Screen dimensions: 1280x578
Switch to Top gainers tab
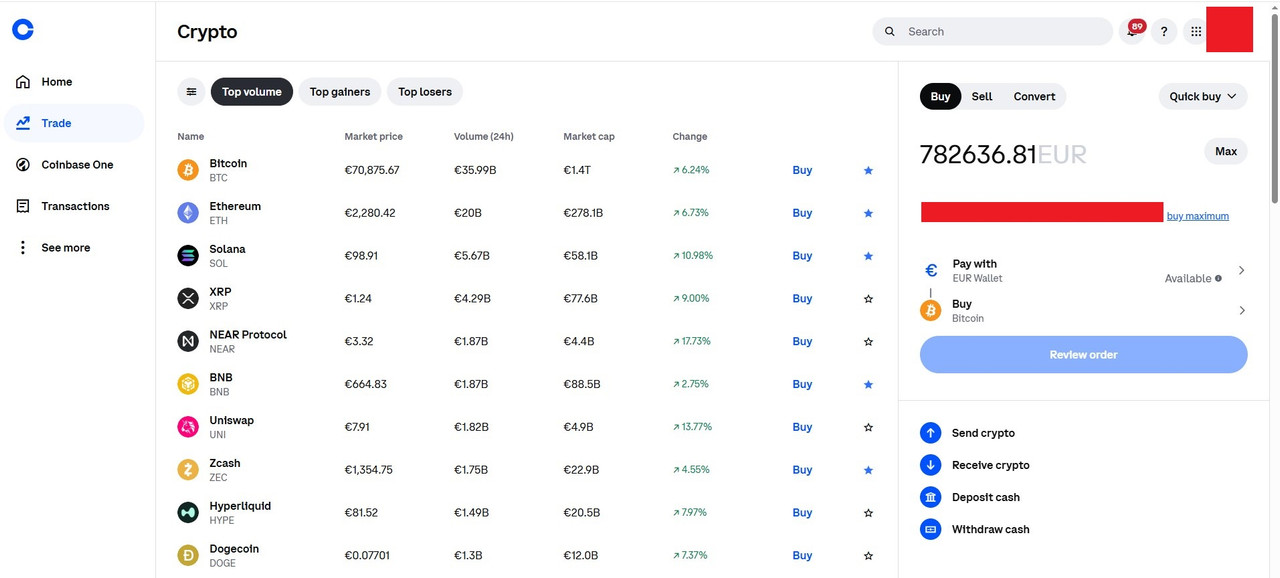tap(340, 92)
